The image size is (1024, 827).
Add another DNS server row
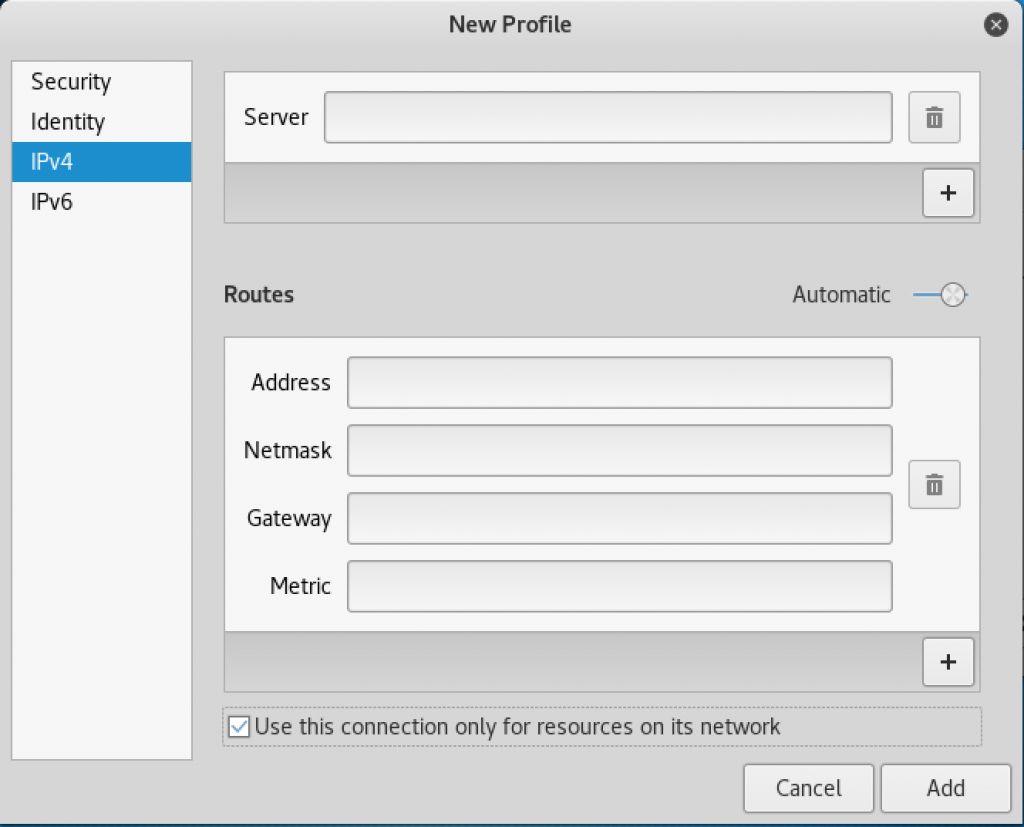(948, 193)
